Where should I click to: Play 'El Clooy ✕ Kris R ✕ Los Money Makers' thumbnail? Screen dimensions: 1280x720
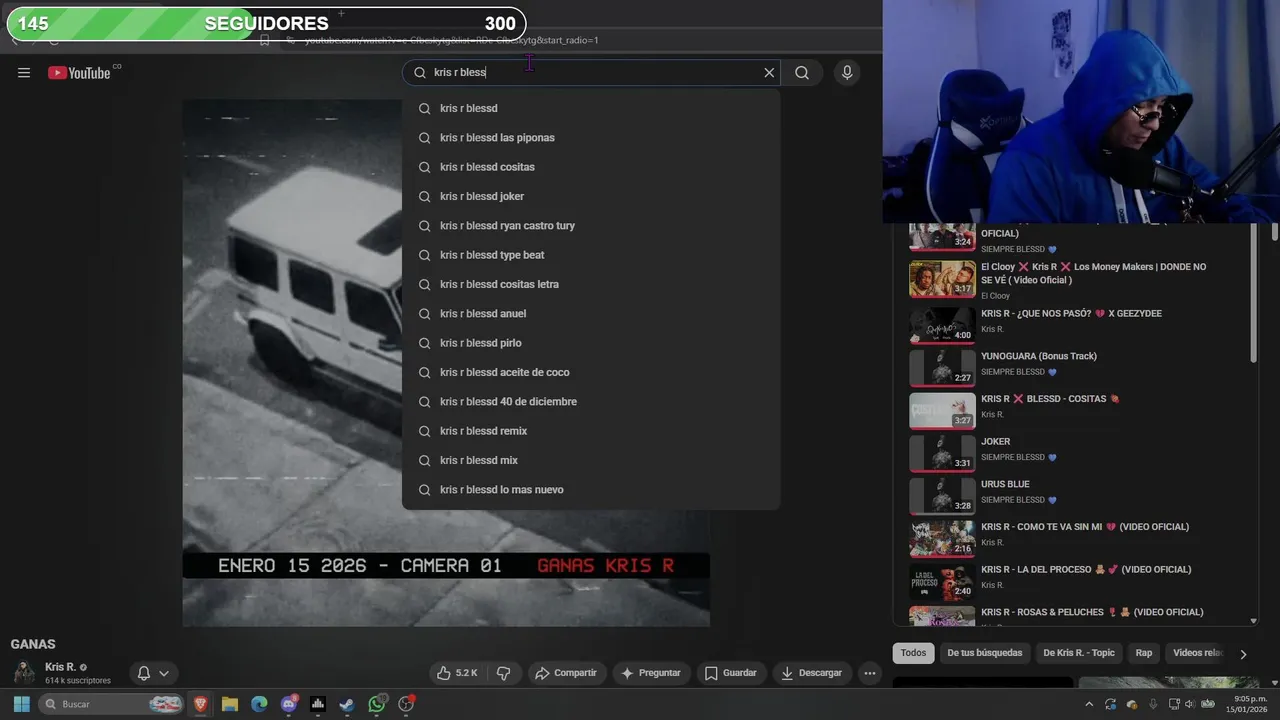(x=942, y=279)
